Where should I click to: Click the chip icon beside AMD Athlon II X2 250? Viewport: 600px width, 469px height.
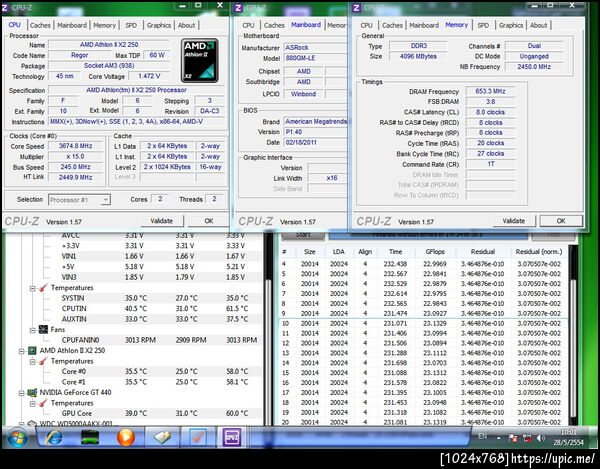[33, 350]
